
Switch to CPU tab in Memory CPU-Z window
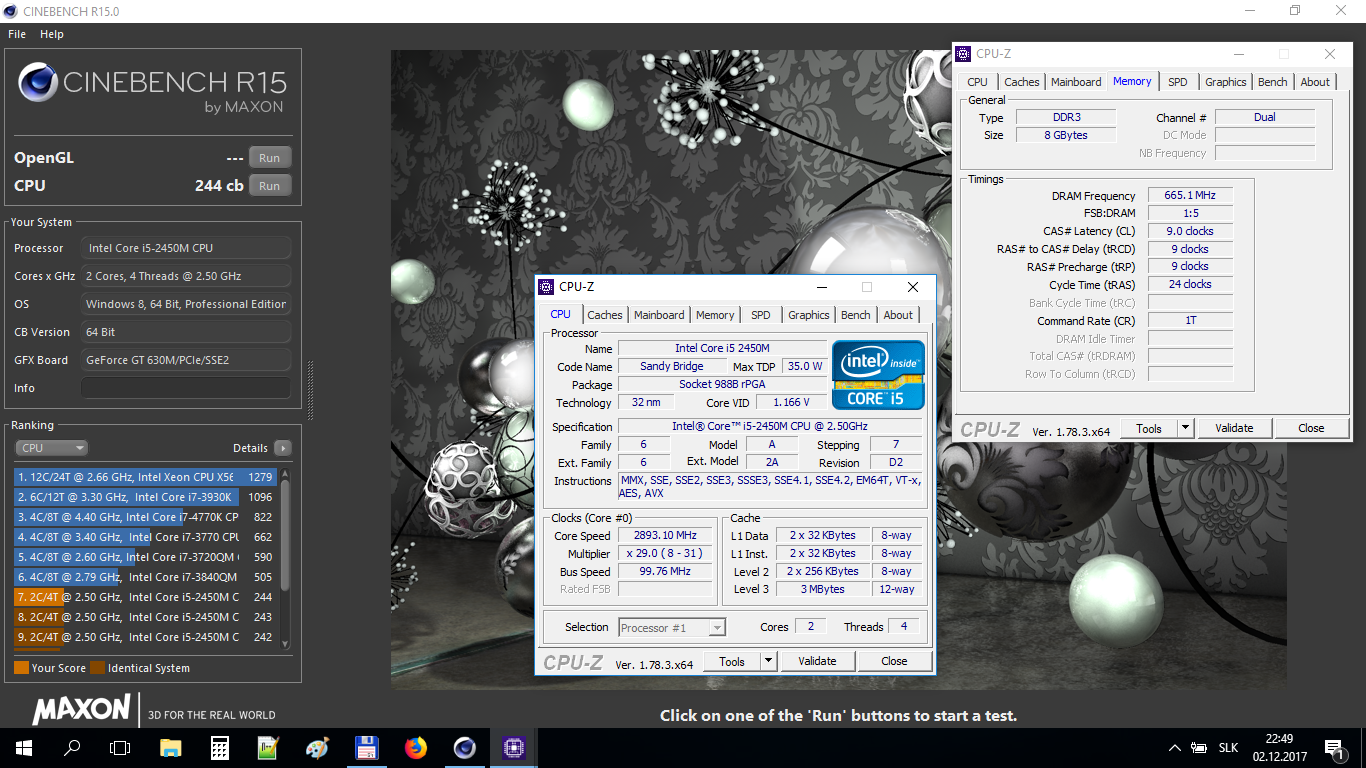[977, 82]
